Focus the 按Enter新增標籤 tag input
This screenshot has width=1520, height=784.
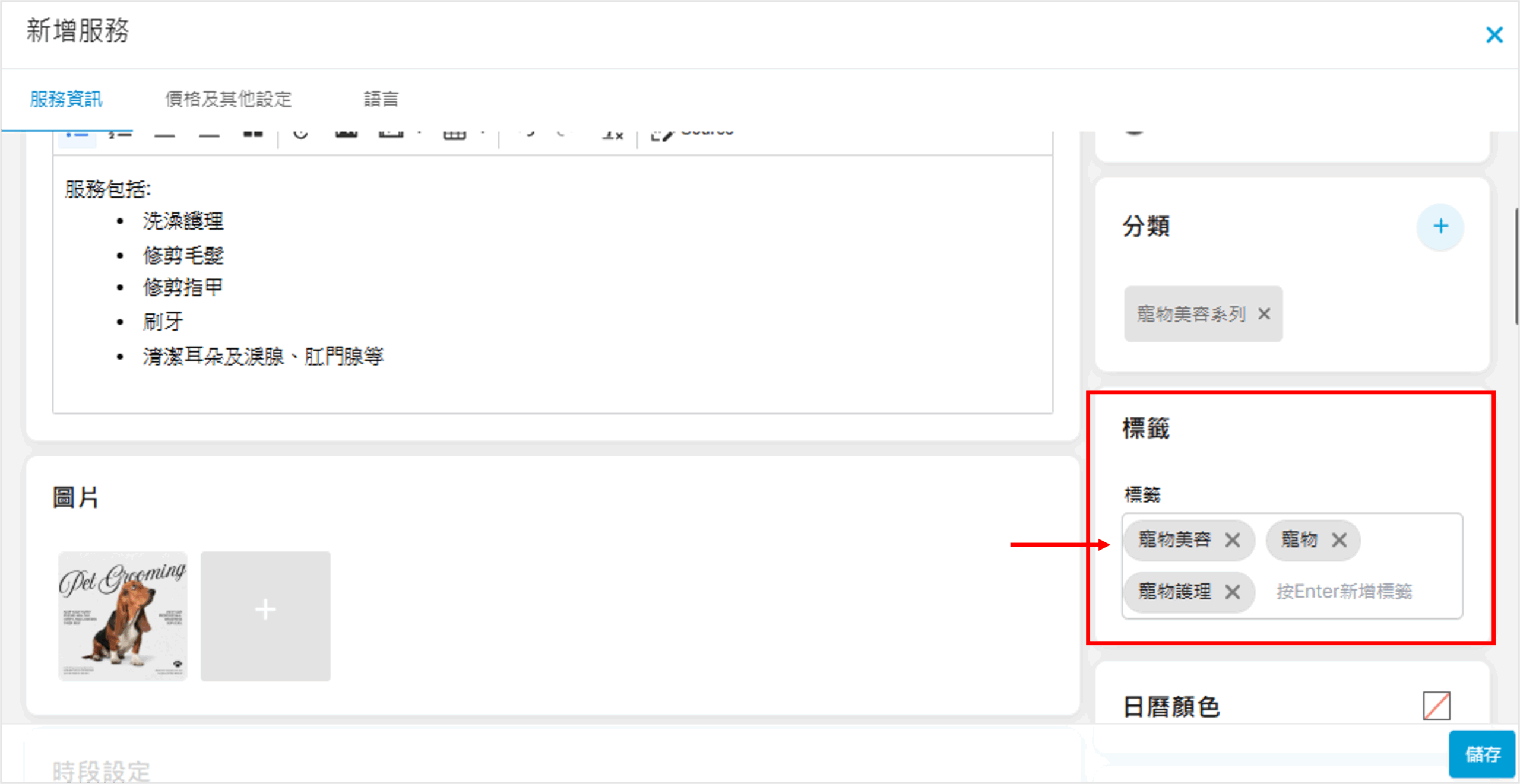pos(1344,592)
